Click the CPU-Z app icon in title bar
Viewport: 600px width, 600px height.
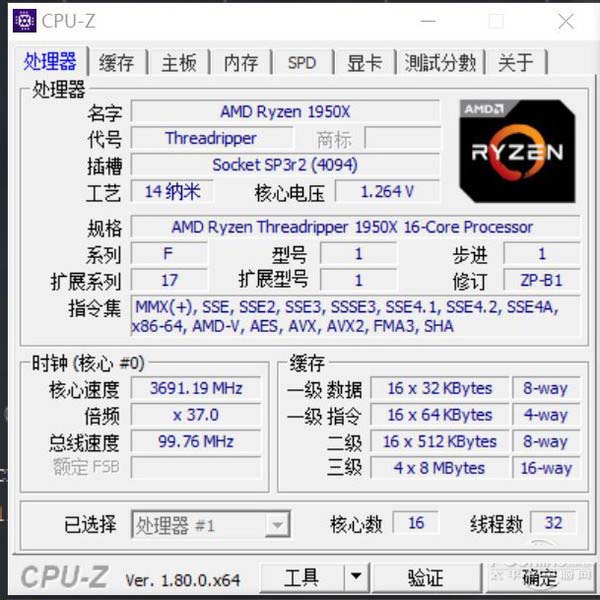coord(24,21)
